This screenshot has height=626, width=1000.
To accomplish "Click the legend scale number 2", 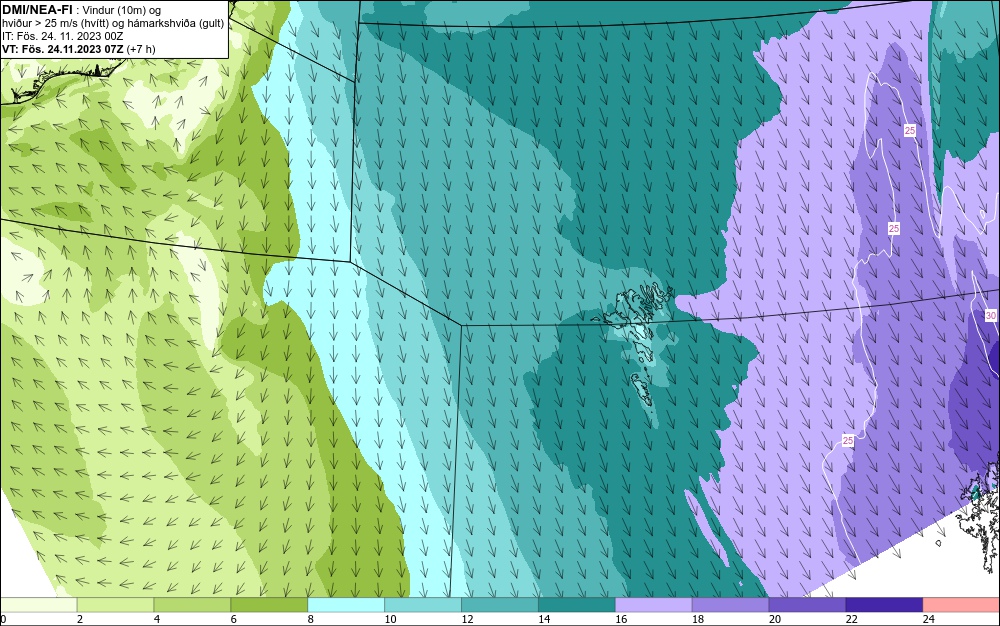I will [x=80, y=619].
